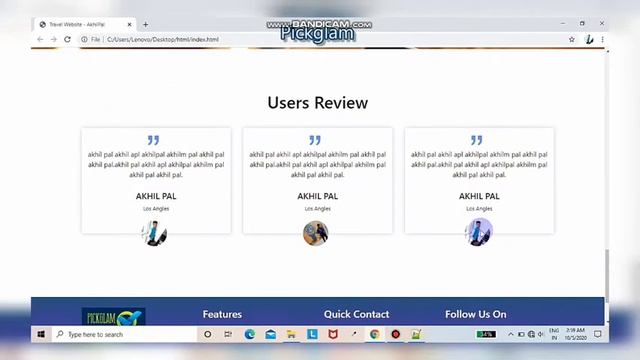
Task: Restore down the Chrome window
Action: [582, 23]
